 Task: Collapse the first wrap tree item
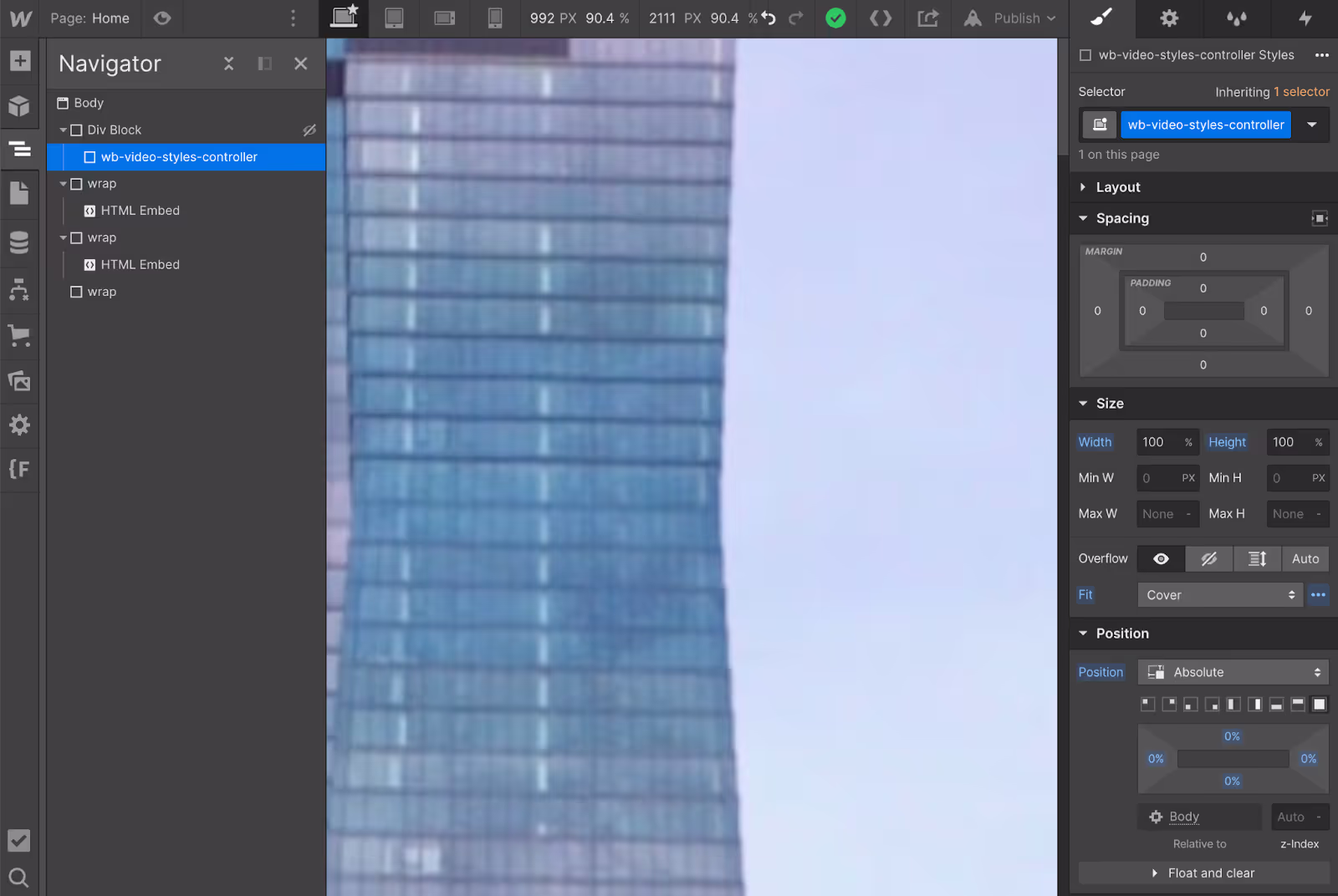pos(63,184)
